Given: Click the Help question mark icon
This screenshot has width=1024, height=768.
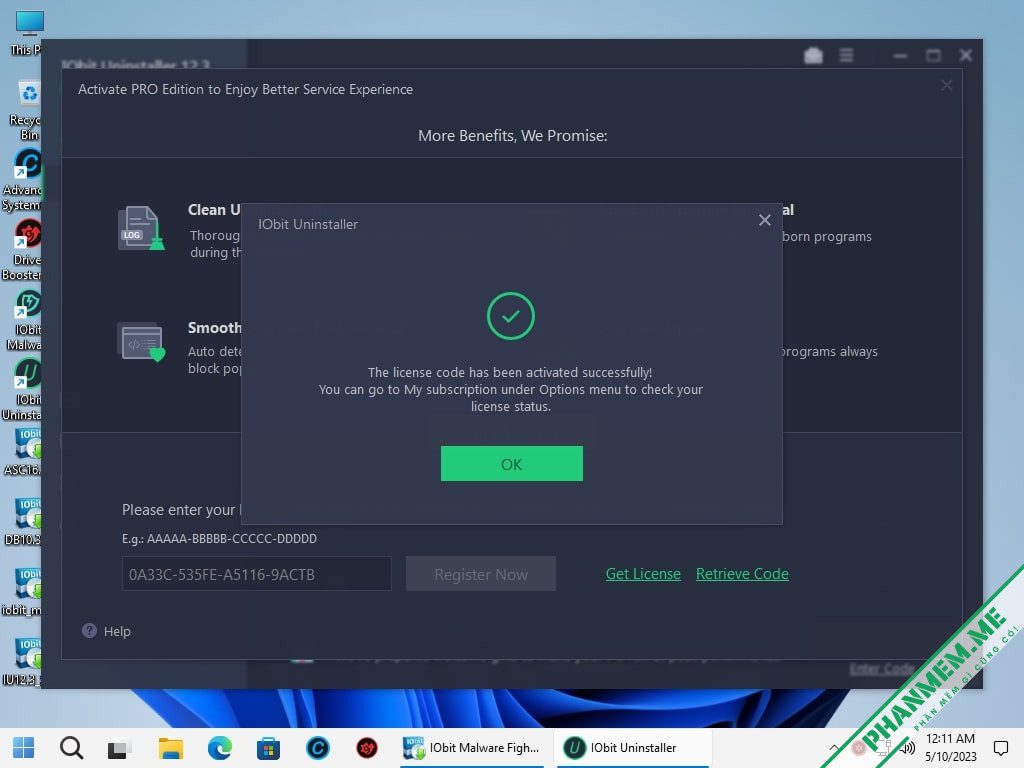Looking at the screenshot, I should [x=89, y=631].
